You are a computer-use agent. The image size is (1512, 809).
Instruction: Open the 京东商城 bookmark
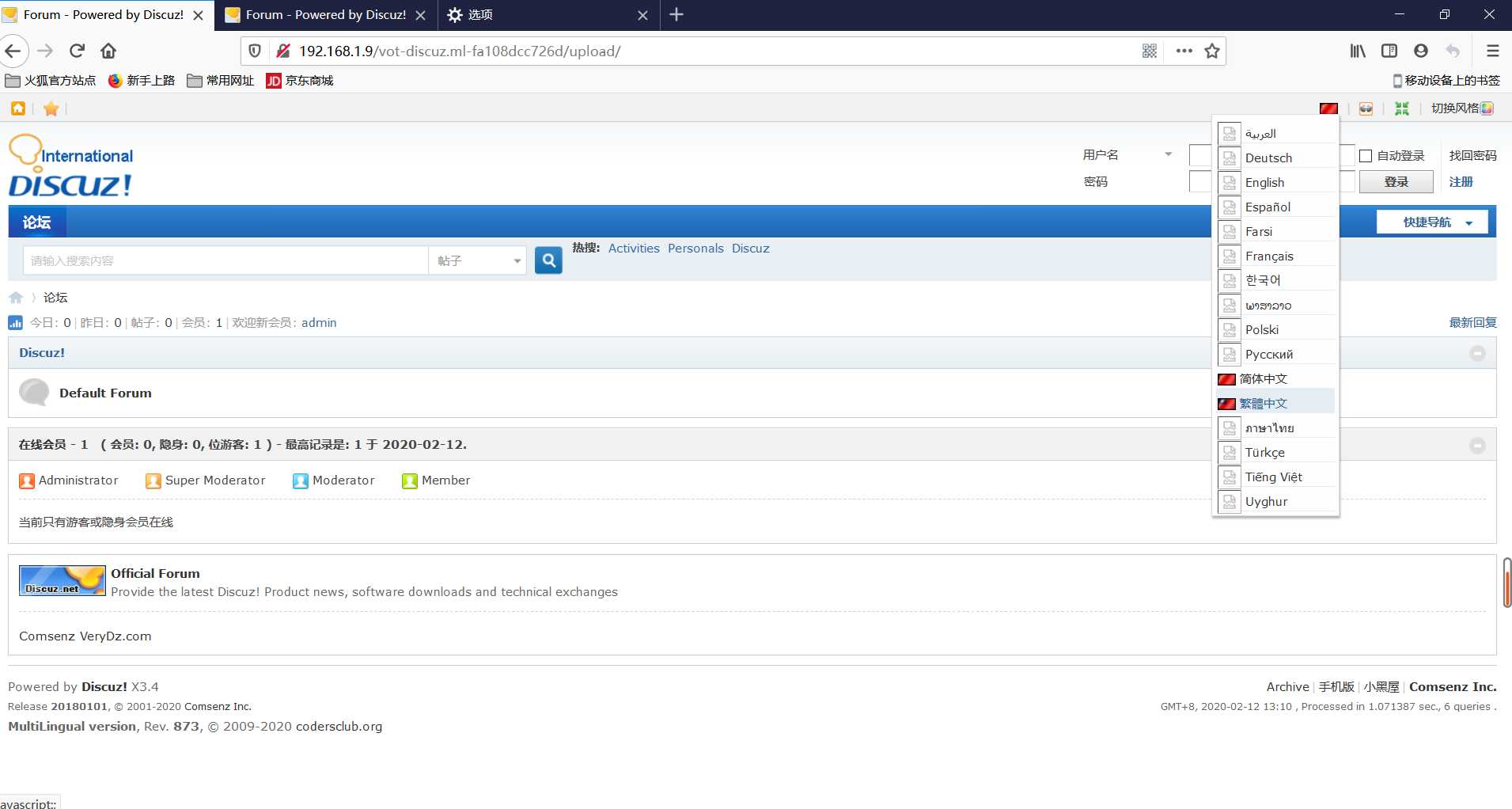tap(300, 81)
